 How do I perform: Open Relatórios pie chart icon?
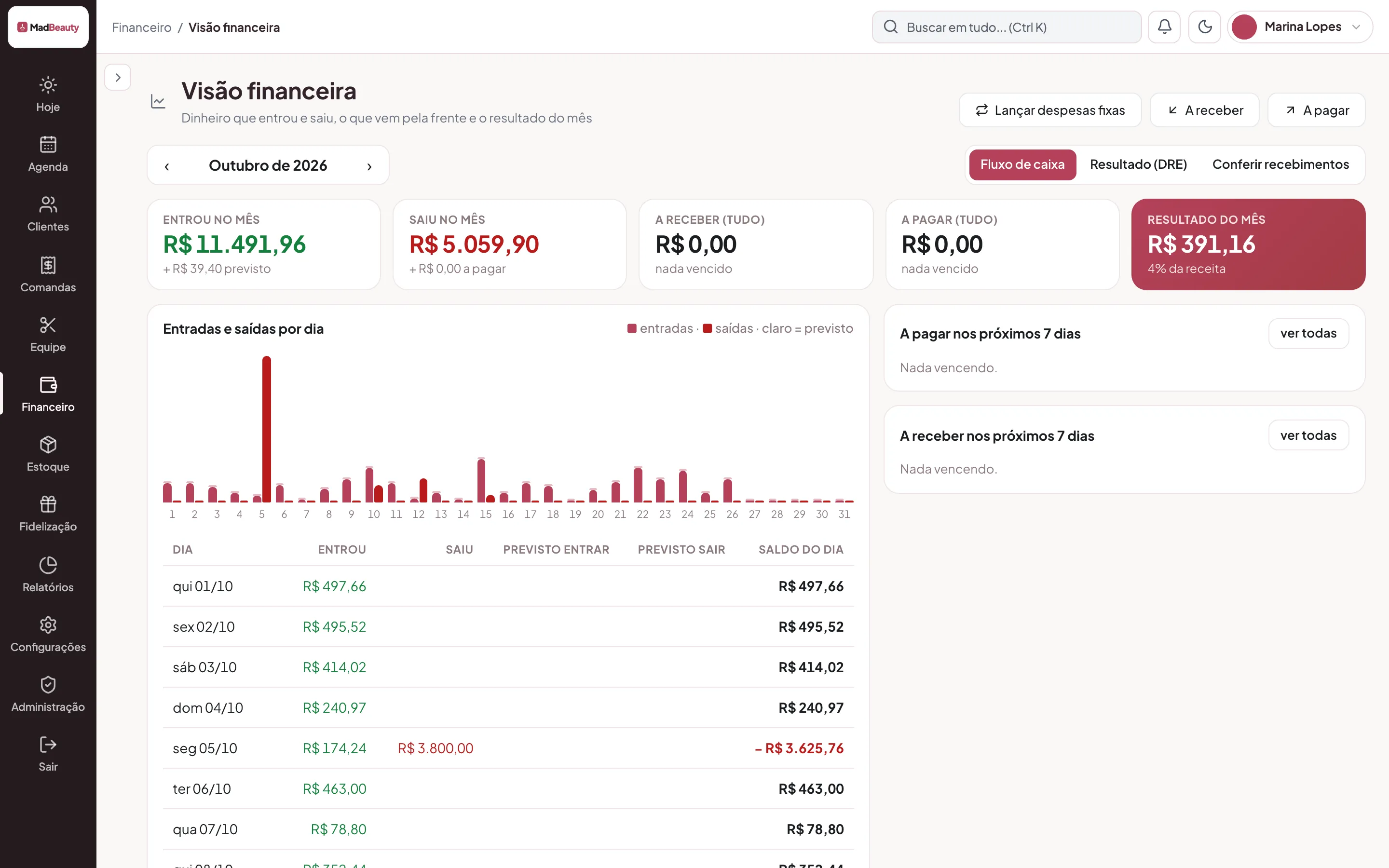point(48,565)
